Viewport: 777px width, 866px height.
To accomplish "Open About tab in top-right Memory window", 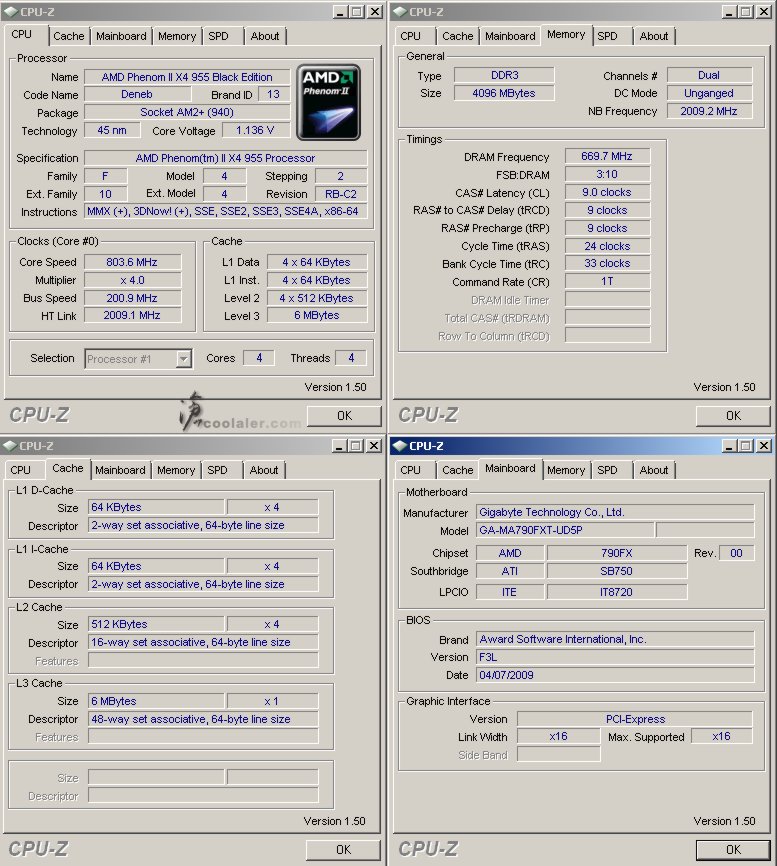I will [x=653, y=36].
